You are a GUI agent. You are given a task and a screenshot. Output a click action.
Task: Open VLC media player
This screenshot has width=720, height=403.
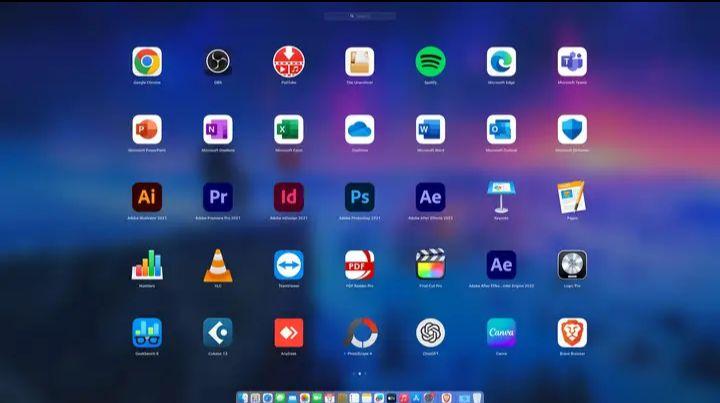(x=218, y=265)
